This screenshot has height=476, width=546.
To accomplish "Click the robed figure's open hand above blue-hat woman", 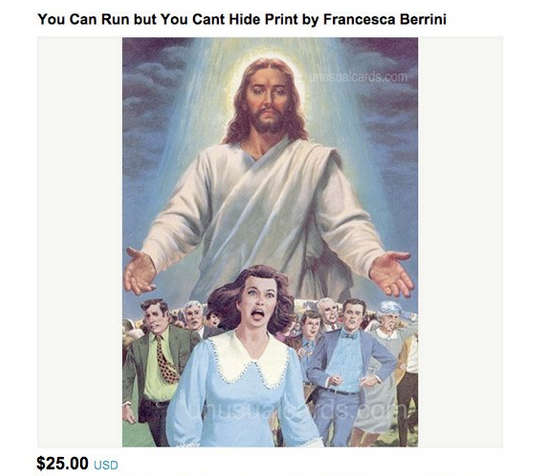I will pos(392,273).
